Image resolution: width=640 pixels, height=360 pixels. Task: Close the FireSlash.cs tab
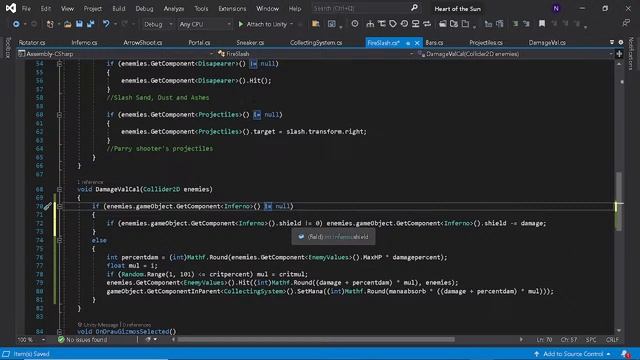(417, 43)
